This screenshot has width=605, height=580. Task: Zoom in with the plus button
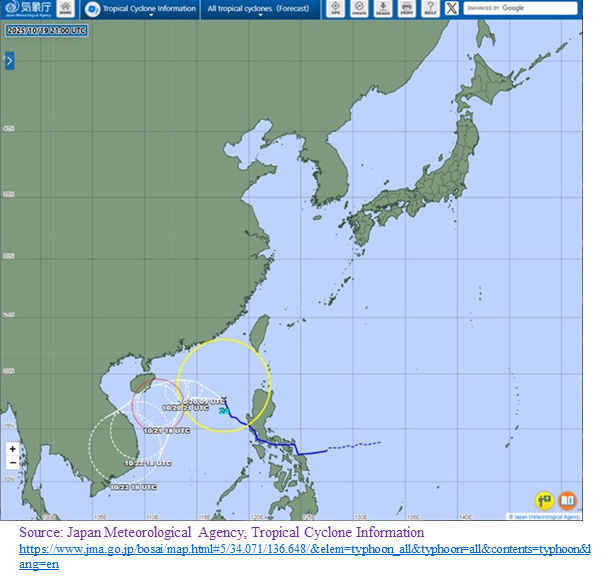[12, 449]
